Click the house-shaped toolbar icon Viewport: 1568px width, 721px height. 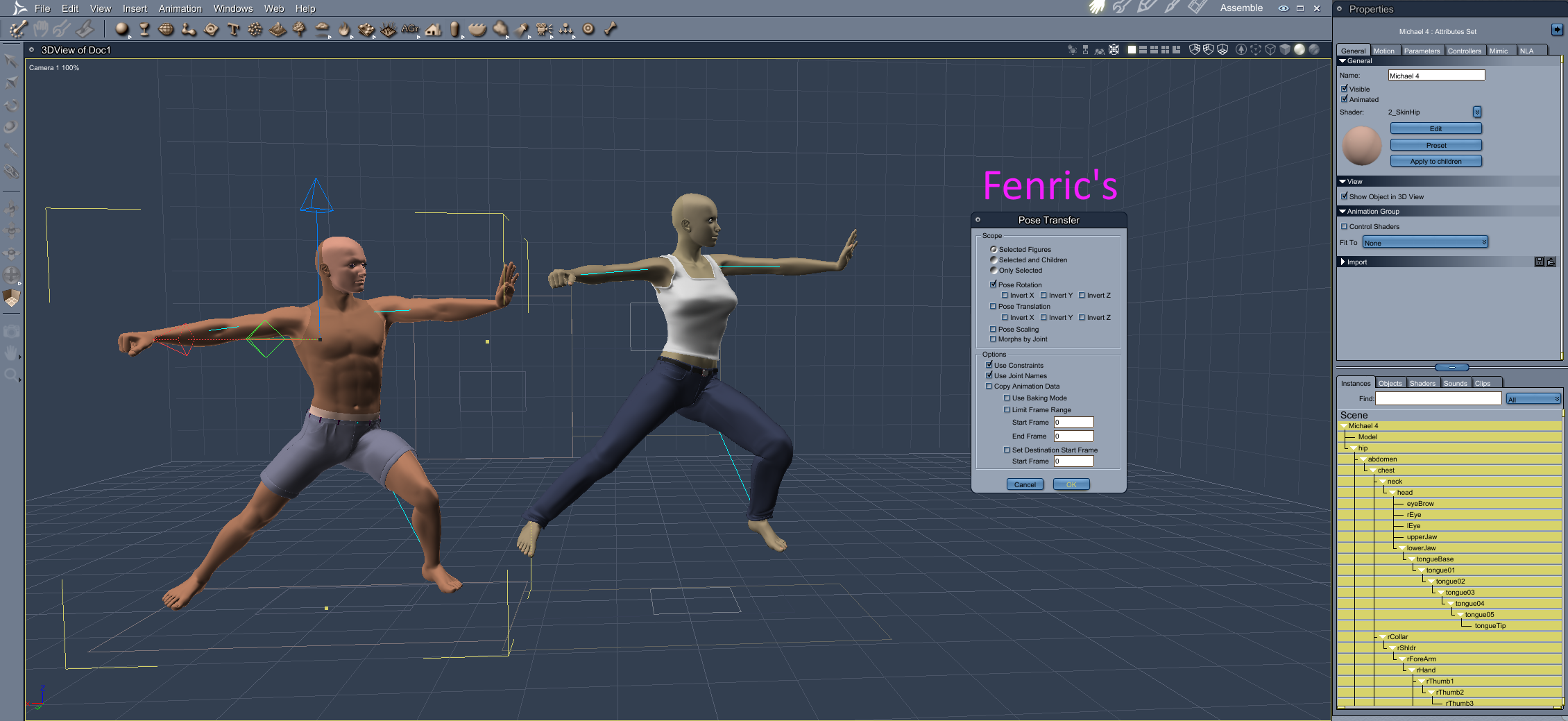[434, 29]
